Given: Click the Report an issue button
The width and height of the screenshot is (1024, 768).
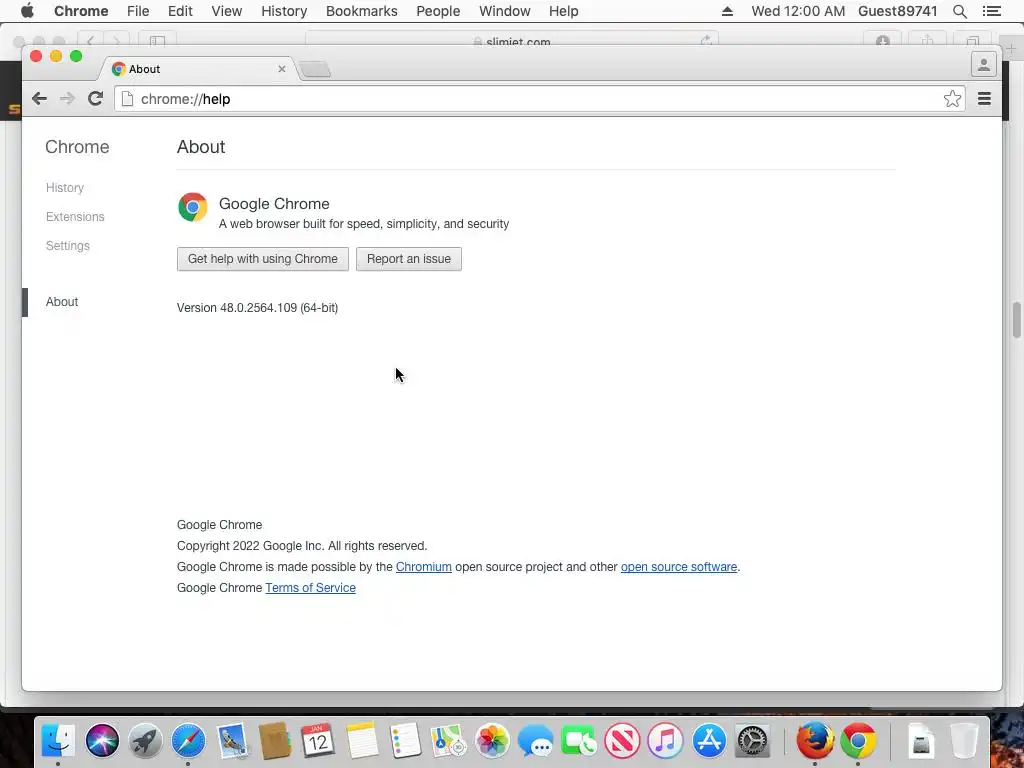Looking at the screenshot, I should point(409,259).
